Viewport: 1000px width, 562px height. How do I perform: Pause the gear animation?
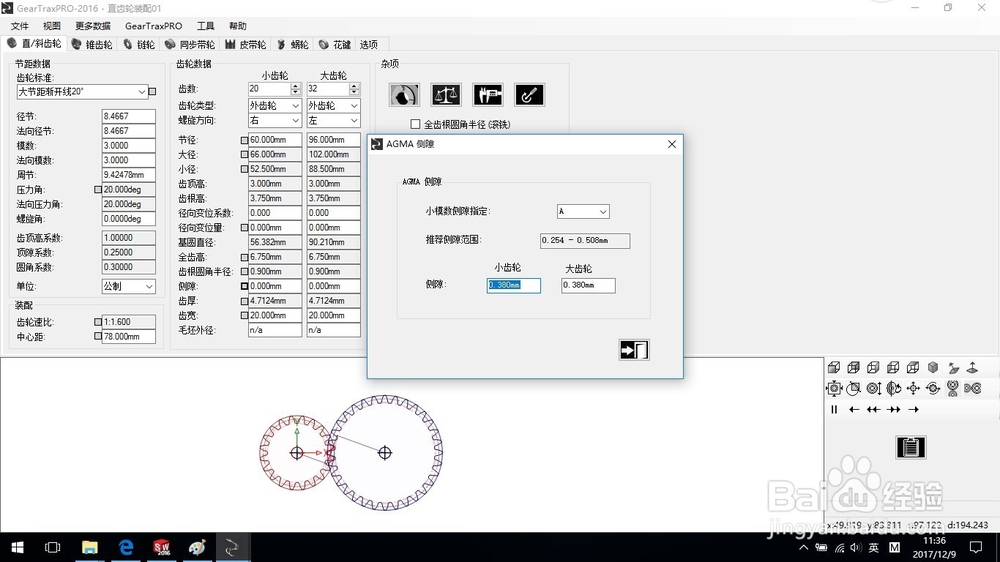(x=834, y=410)
